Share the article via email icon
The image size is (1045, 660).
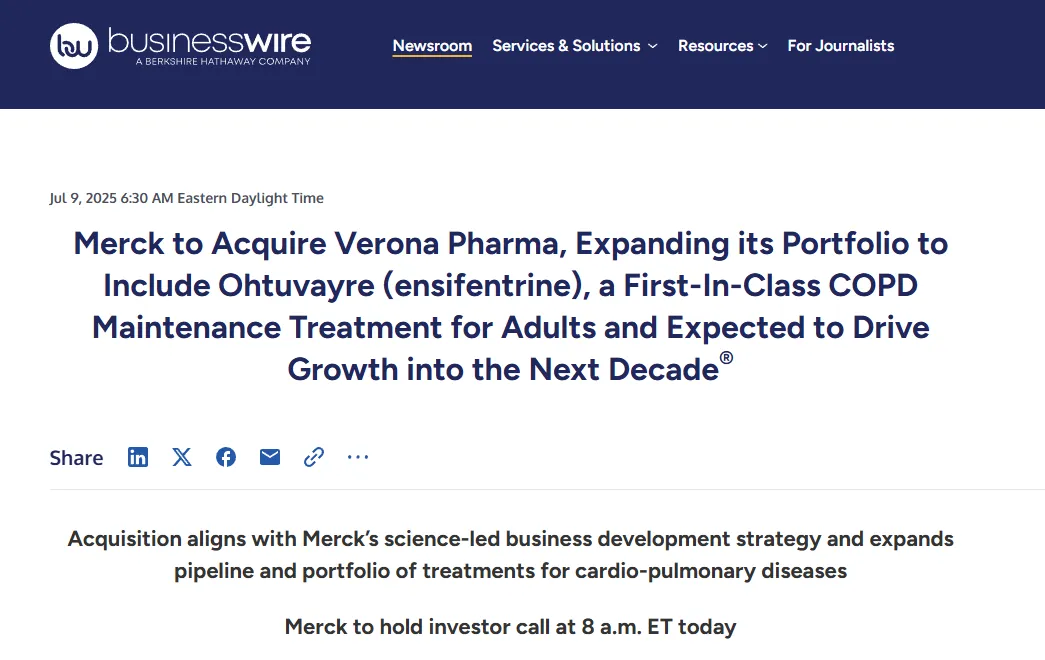coord(270,457)
